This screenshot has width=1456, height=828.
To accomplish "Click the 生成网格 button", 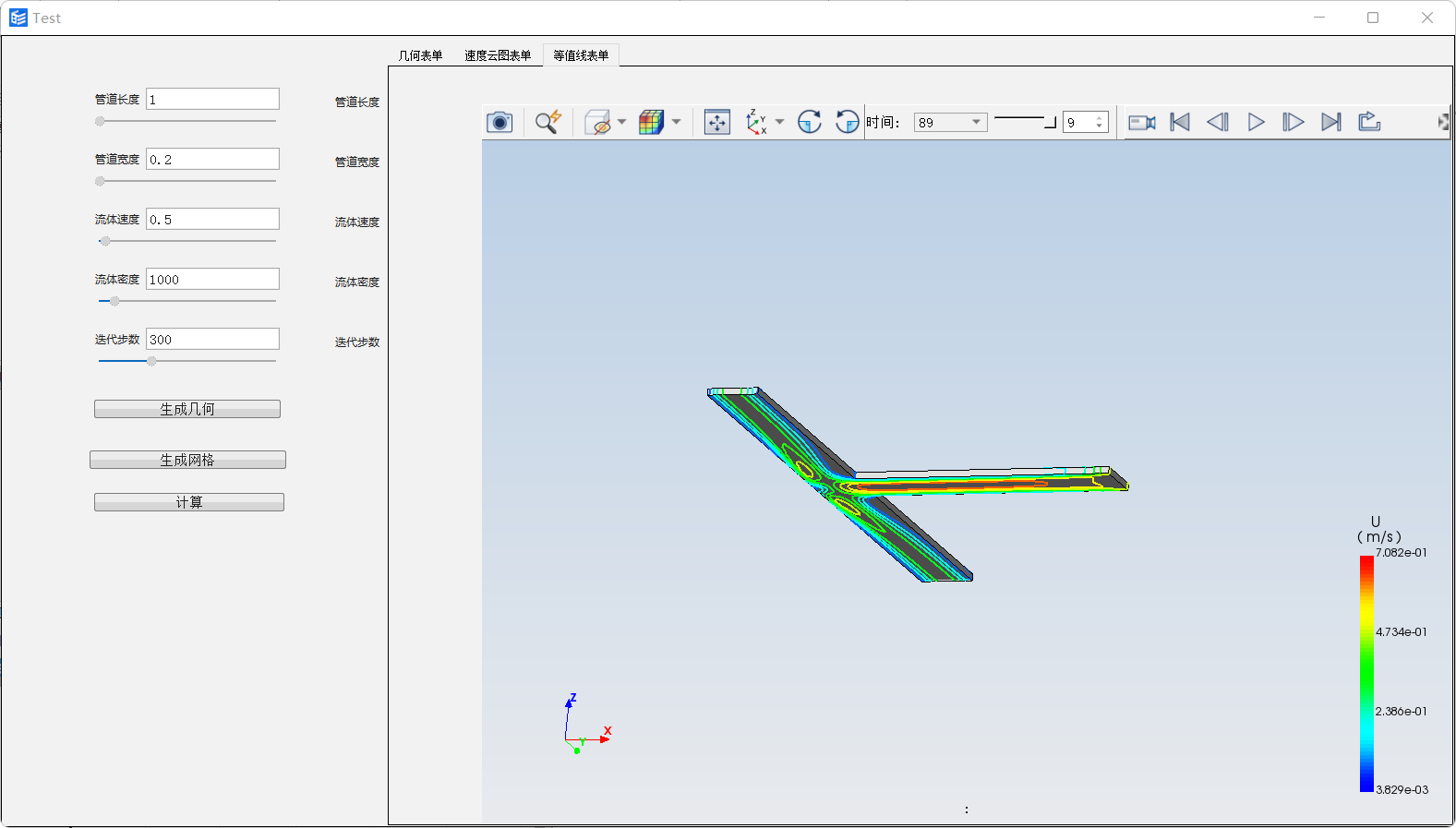I will [x=187, y=460].
